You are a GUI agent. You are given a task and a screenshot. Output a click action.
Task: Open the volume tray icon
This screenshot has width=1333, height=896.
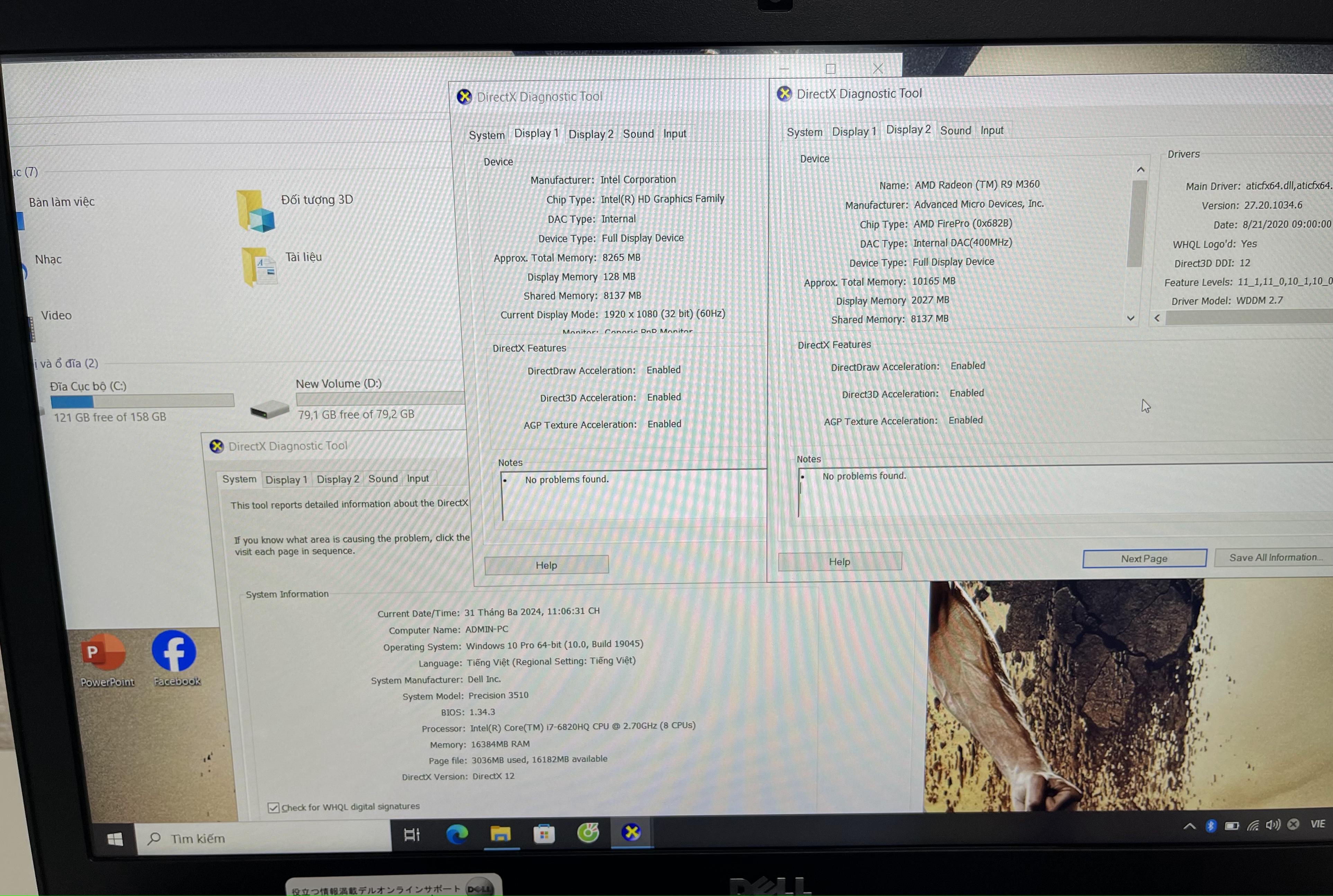tap(1273, 825)
